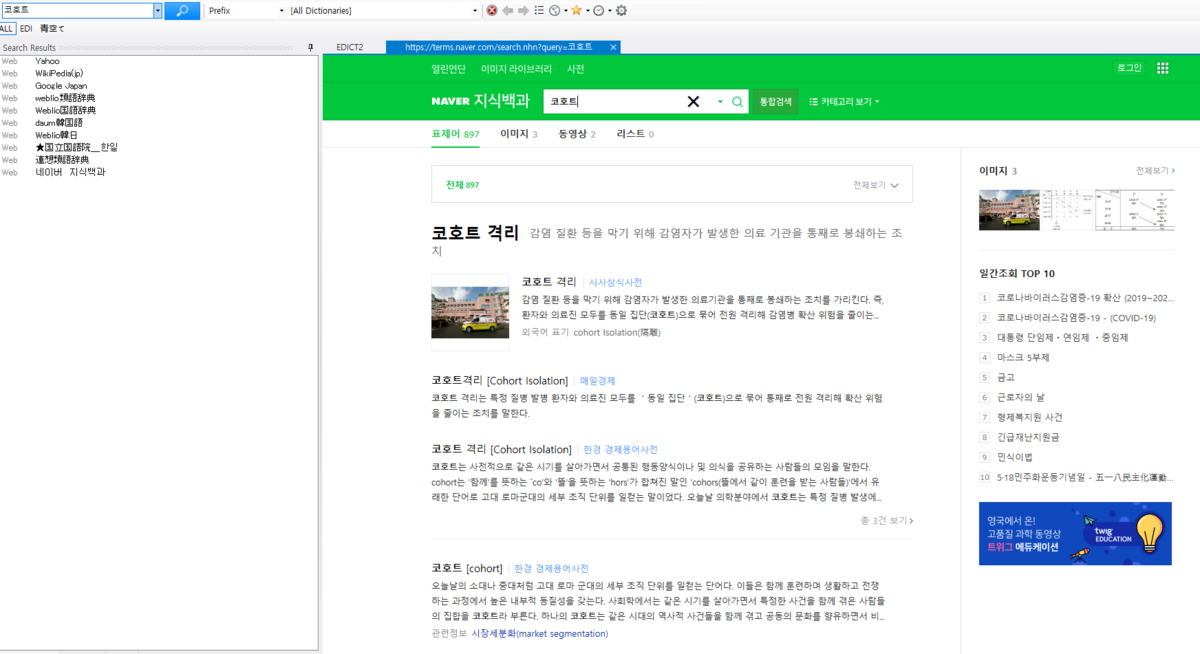1200x654 pixels.
Task: Click the 로그인 login button
Action: [1129, 68]
